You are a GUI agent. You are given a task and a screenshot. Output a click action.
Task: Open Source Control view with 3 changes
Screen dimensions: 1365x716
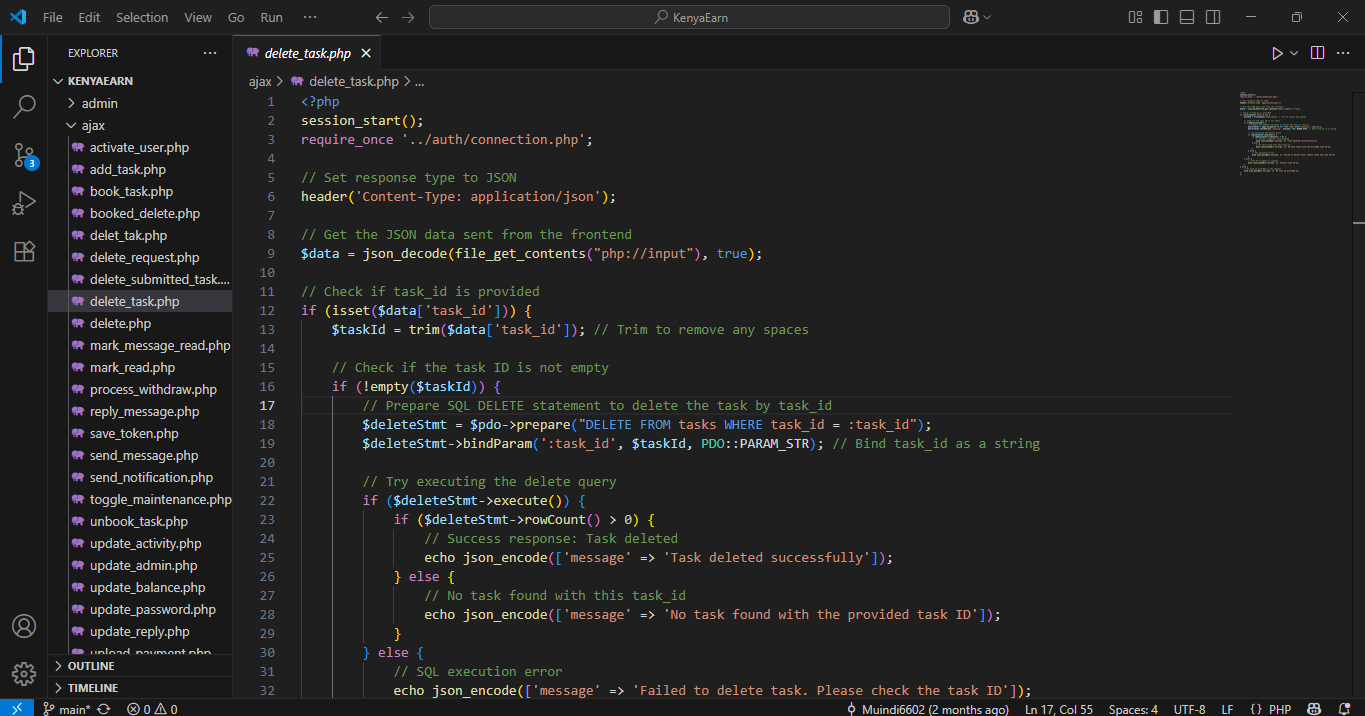coord(24,155)
